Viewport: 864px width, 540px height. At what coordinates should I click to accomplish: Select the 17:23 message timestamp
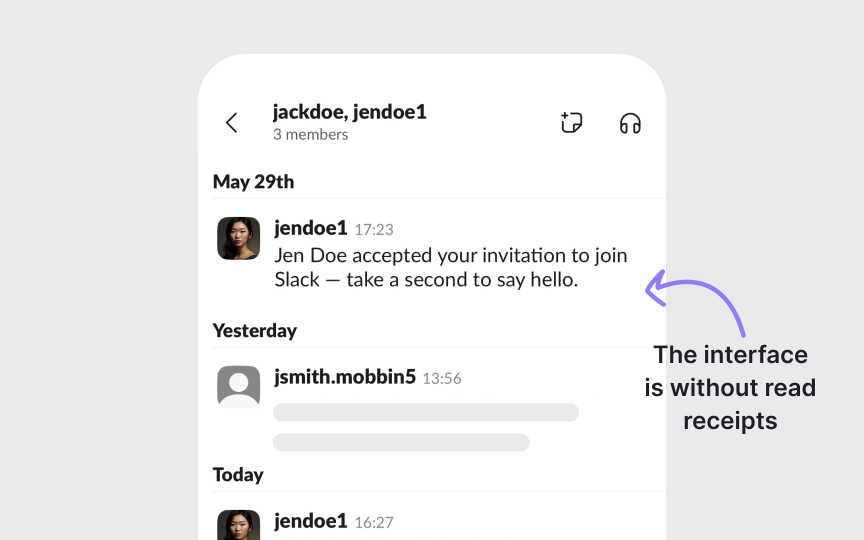pyautogui.click(x=374, y=230)
